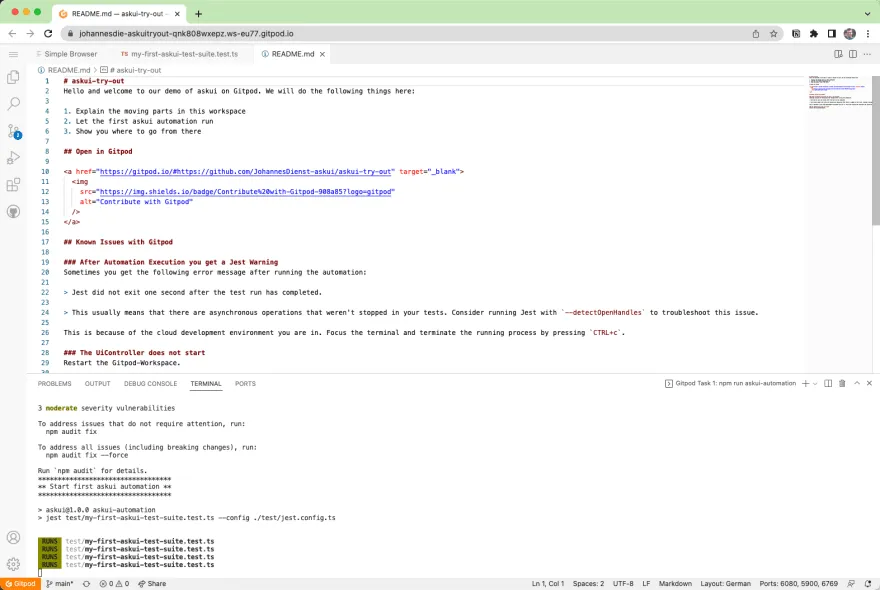The image size is (880, 590).
Task: Click line number 17 in gutter
Action: [45, 242]
